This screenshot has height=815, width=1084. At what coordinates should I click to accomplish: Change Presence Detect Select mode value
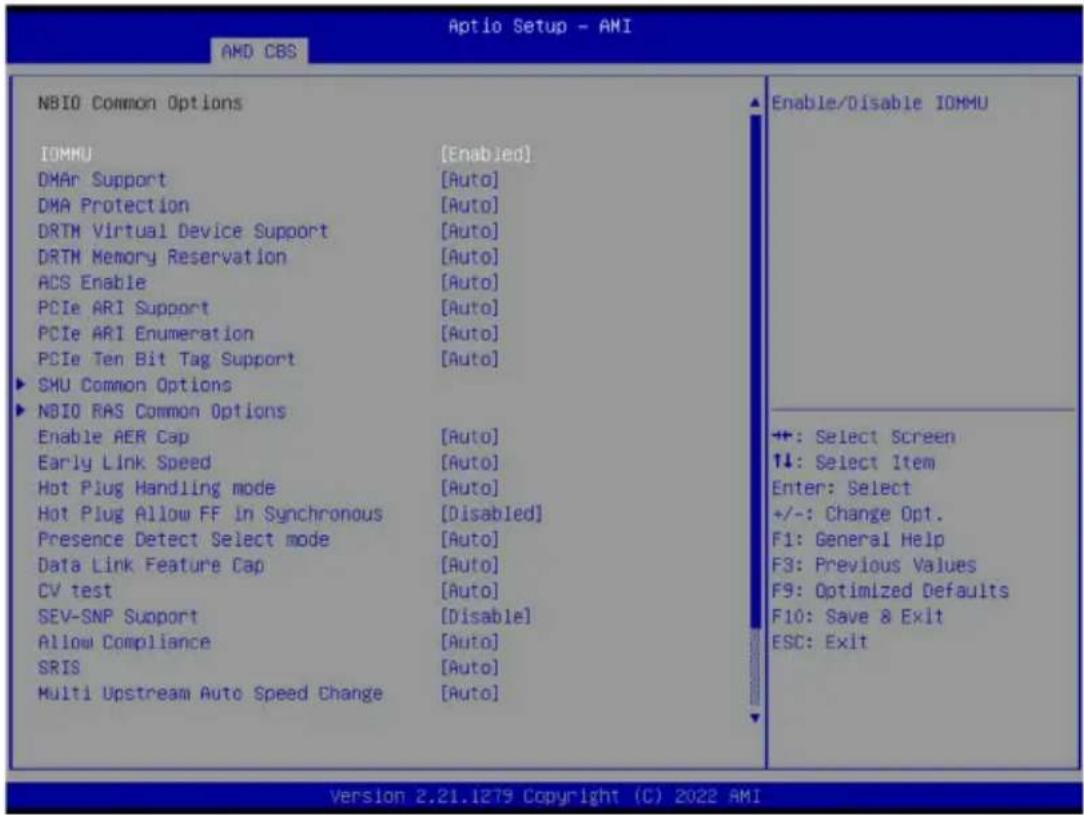(x=469, y=539)
